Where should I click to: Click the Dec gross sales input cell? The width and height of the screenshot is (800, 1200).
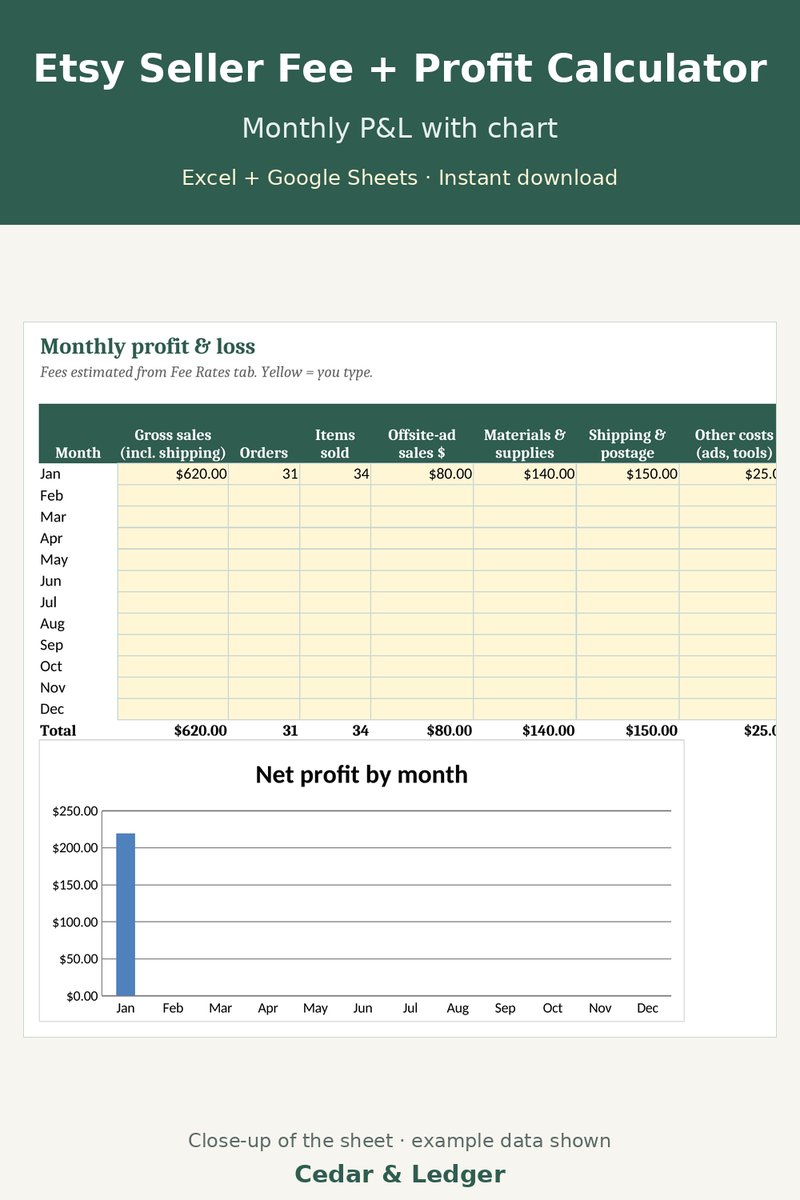173,709
